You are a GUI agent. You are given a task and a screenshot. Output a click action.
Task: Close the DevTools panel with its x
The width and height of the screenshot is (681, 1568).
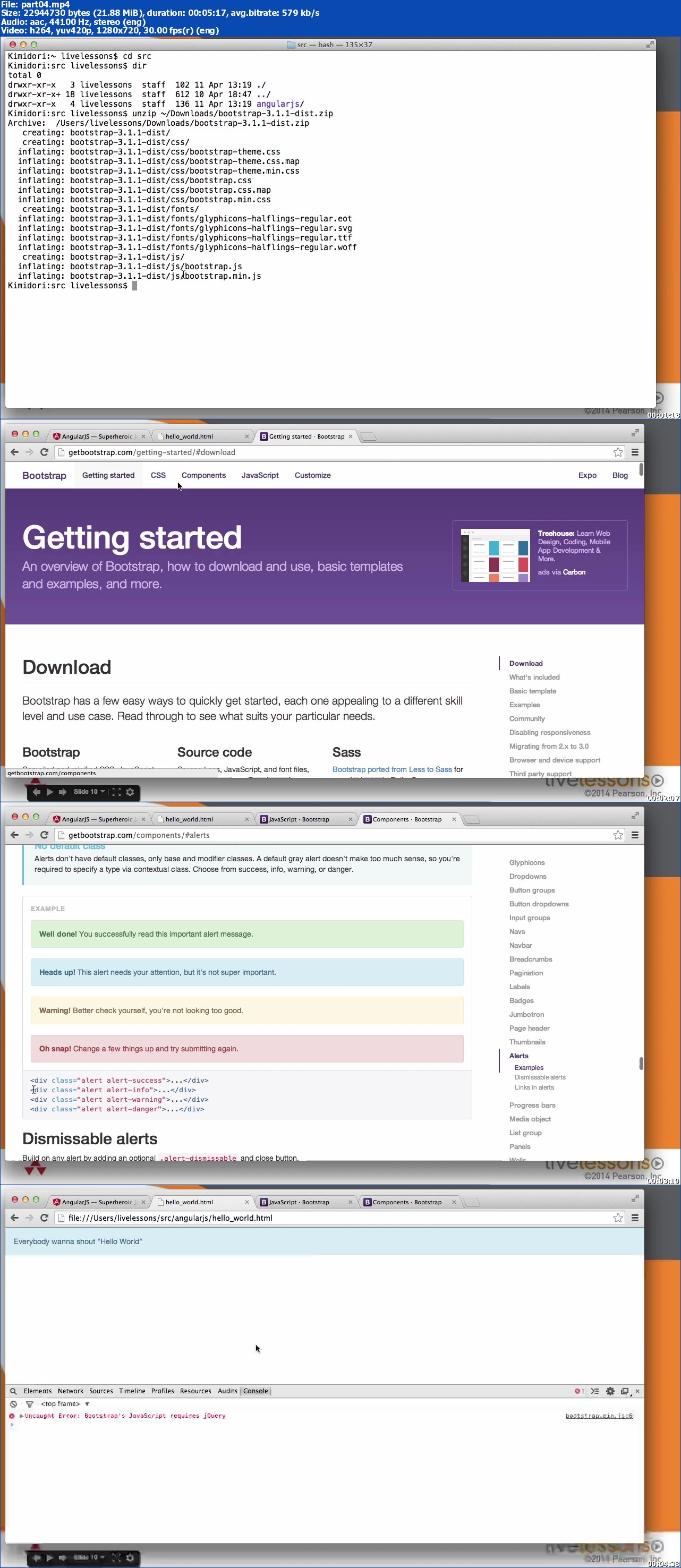[x=637, y=1391]
